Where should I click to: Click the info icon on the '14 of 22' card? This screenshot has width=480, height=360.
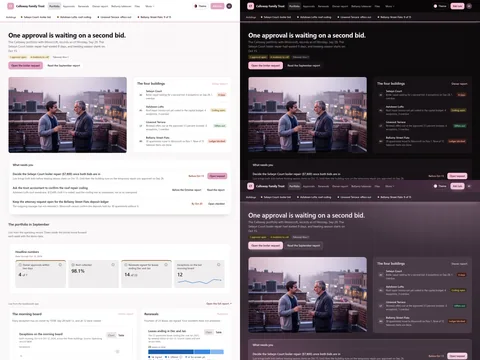coord(166,265)
